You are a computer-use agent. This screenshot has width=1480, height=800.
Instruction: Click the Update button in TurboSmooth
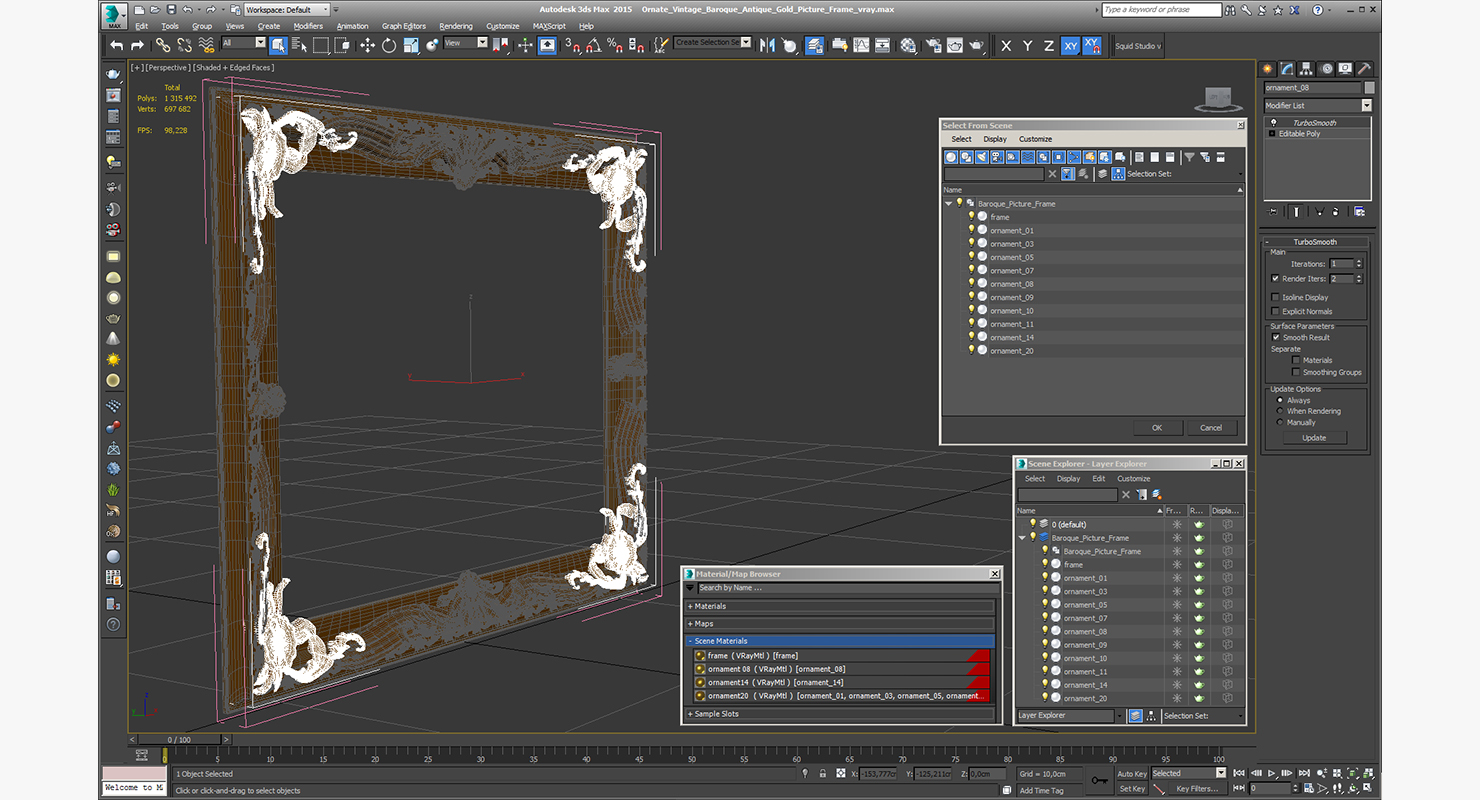1314,437
